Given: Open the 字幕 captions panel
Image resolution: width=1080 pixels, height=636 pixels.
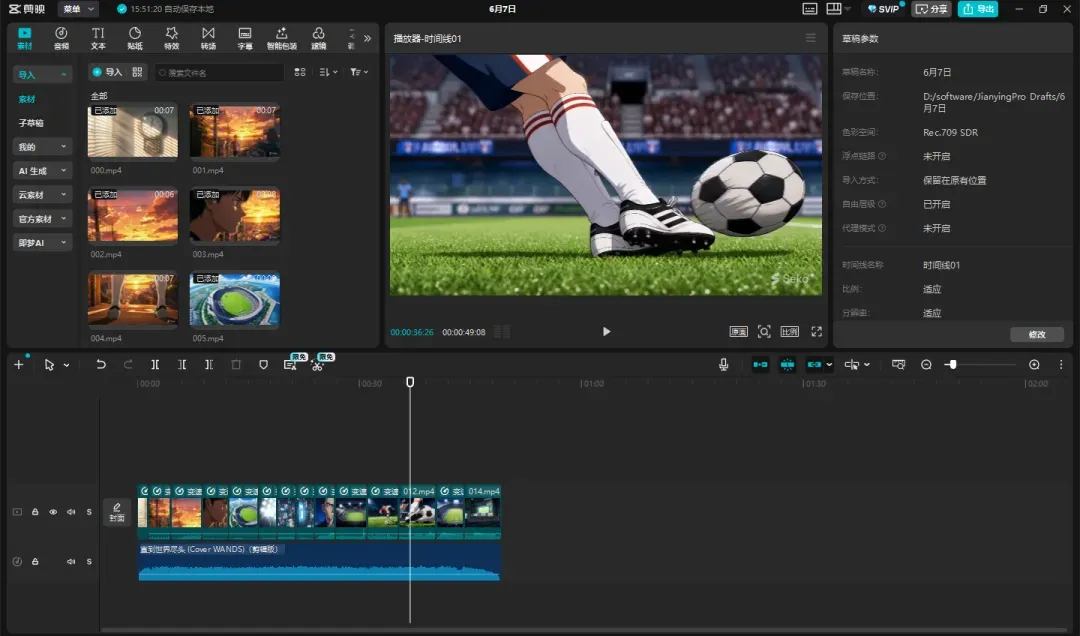Looking at the screenshot, I should (x=245, y=38).
